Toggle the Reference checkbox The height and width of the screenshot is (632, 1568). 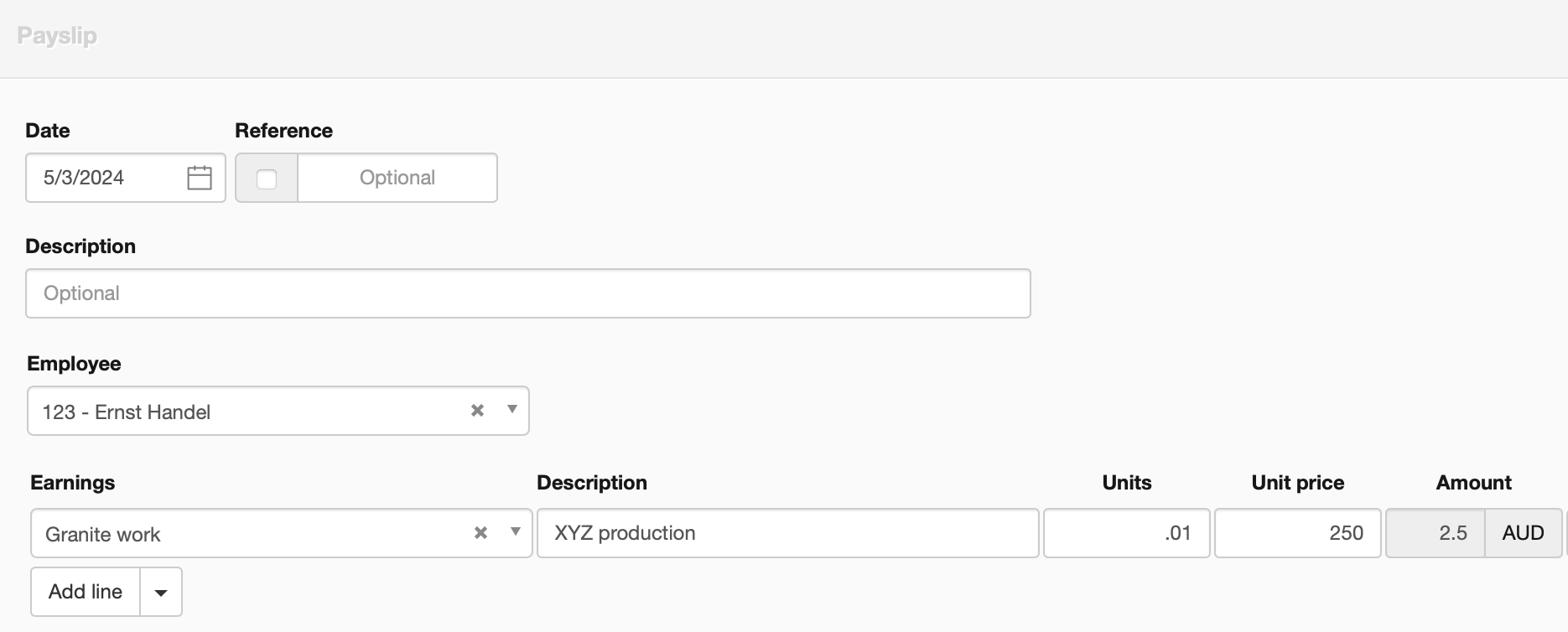(267, 179)
